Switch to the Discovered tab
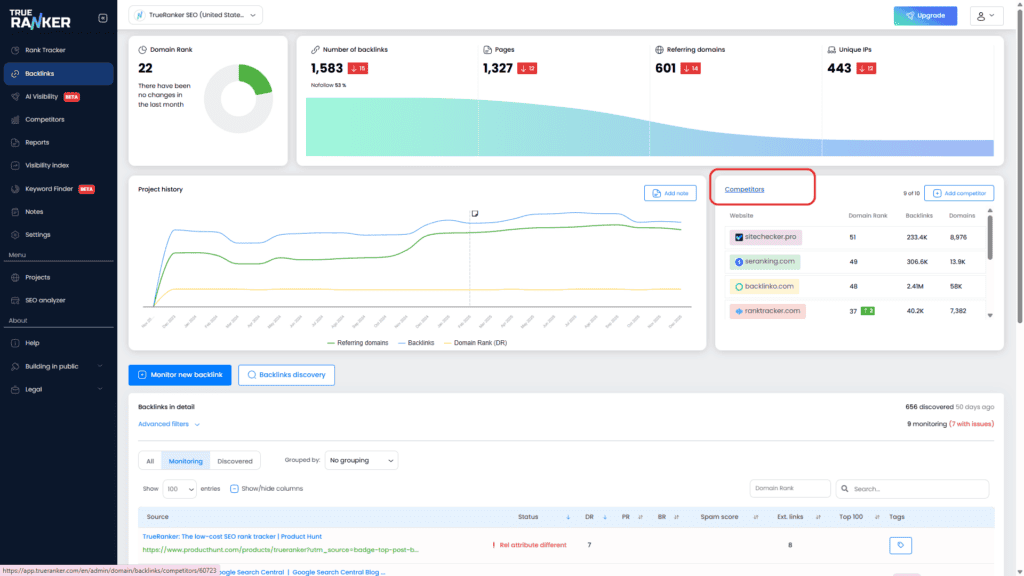Image resolution: width=1024 pixels, height=576 pixels. coord(234,461)
